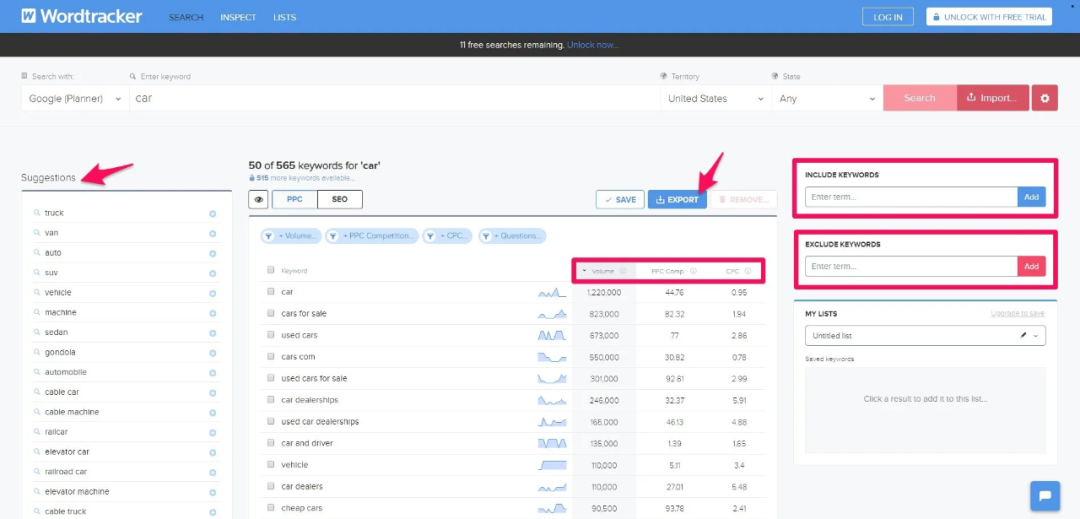Open the Google (Planner) search source dropdown
1080x519 pixels.
(75, 99)
